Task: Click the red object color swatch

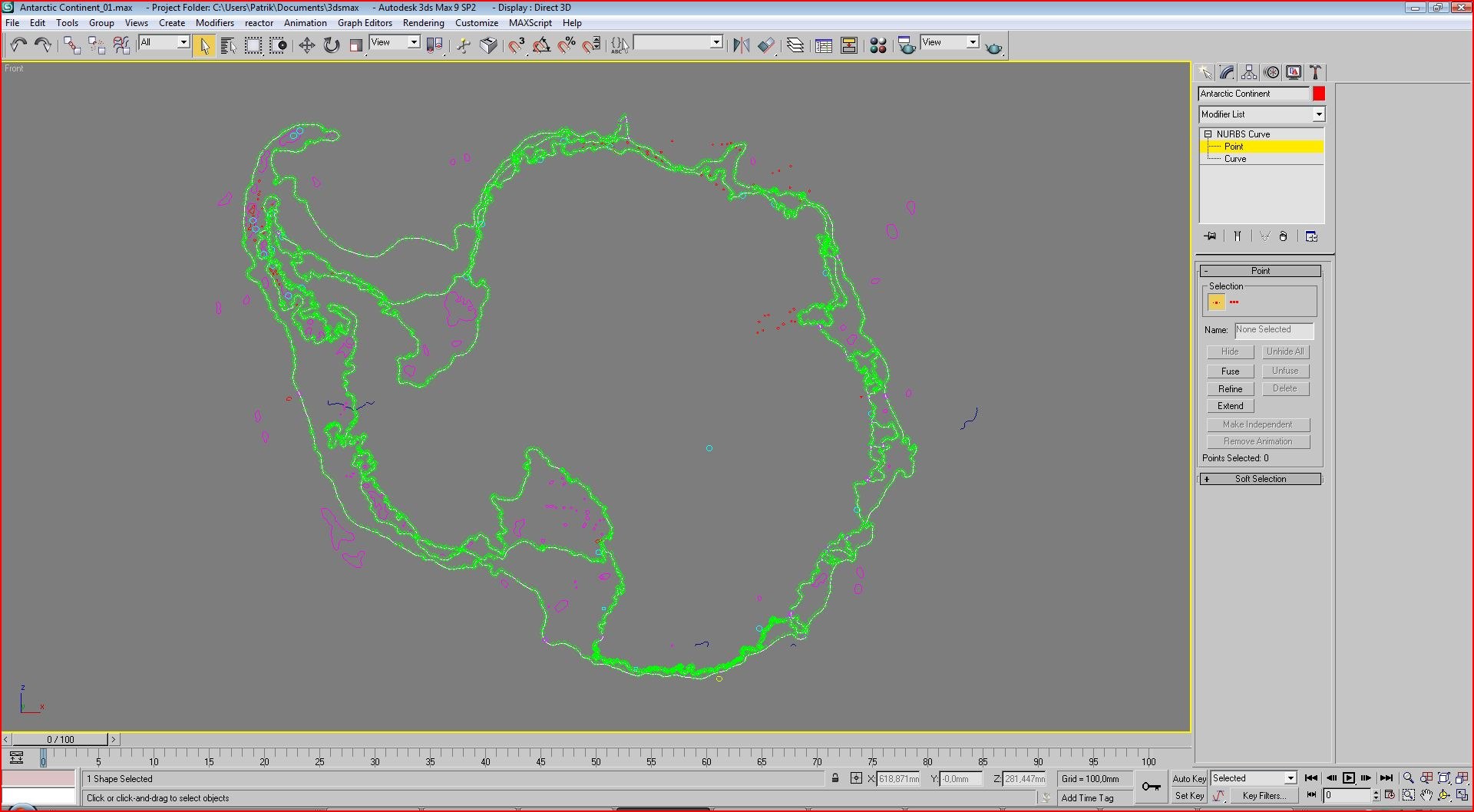Action: [1319, 94]
